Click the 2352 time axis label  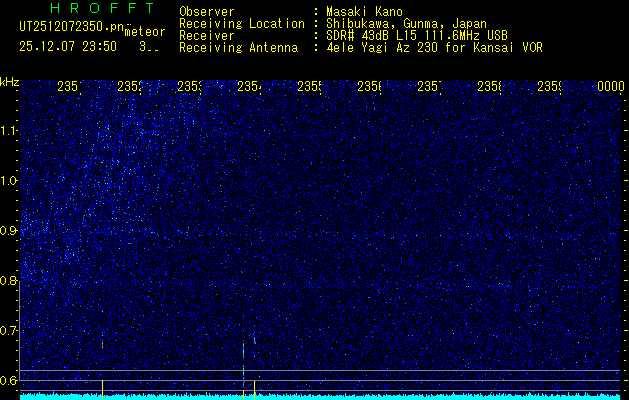pos(129,86)
